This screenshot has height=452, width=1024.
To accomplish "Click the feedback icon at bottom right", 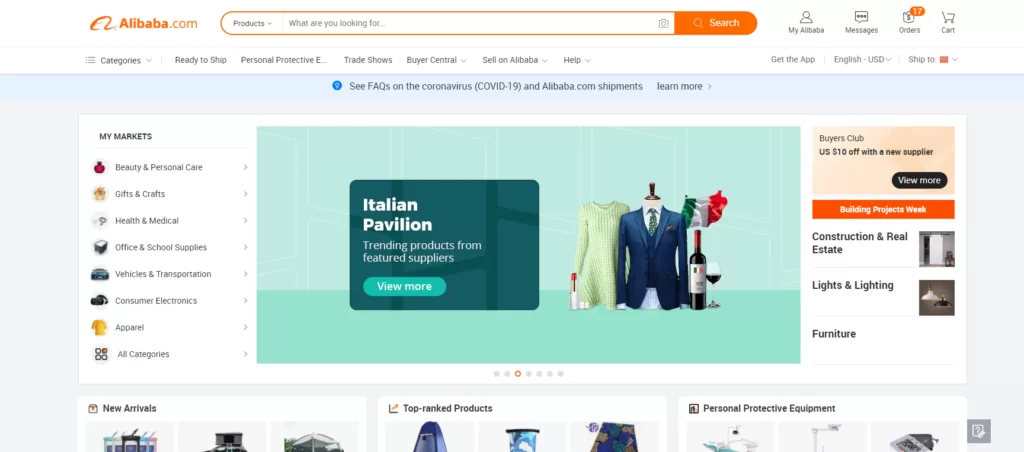I will click(x=978, y=431).
